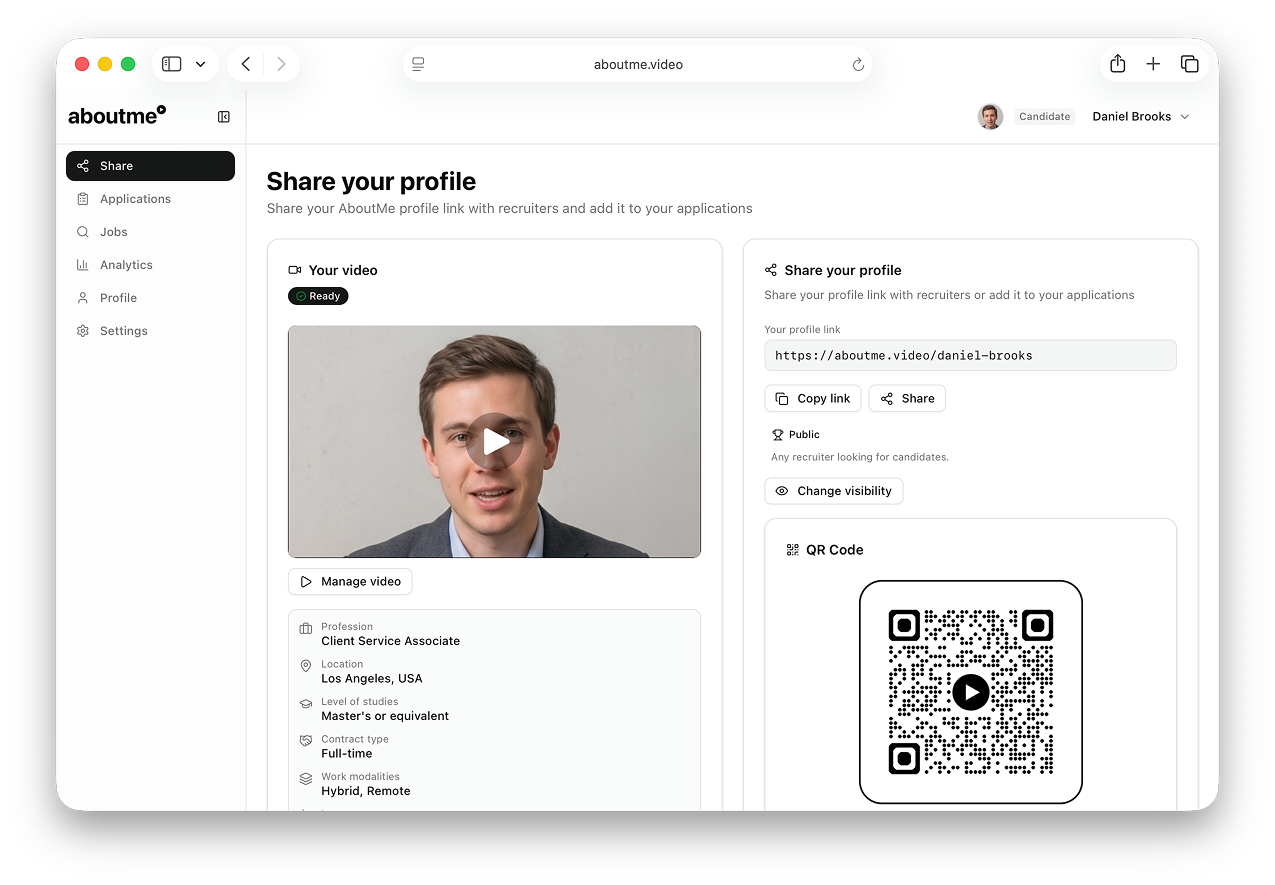The image size is (1275, 885).
Task: Click the Public trophy icon
Action: [x=778, y=435]
